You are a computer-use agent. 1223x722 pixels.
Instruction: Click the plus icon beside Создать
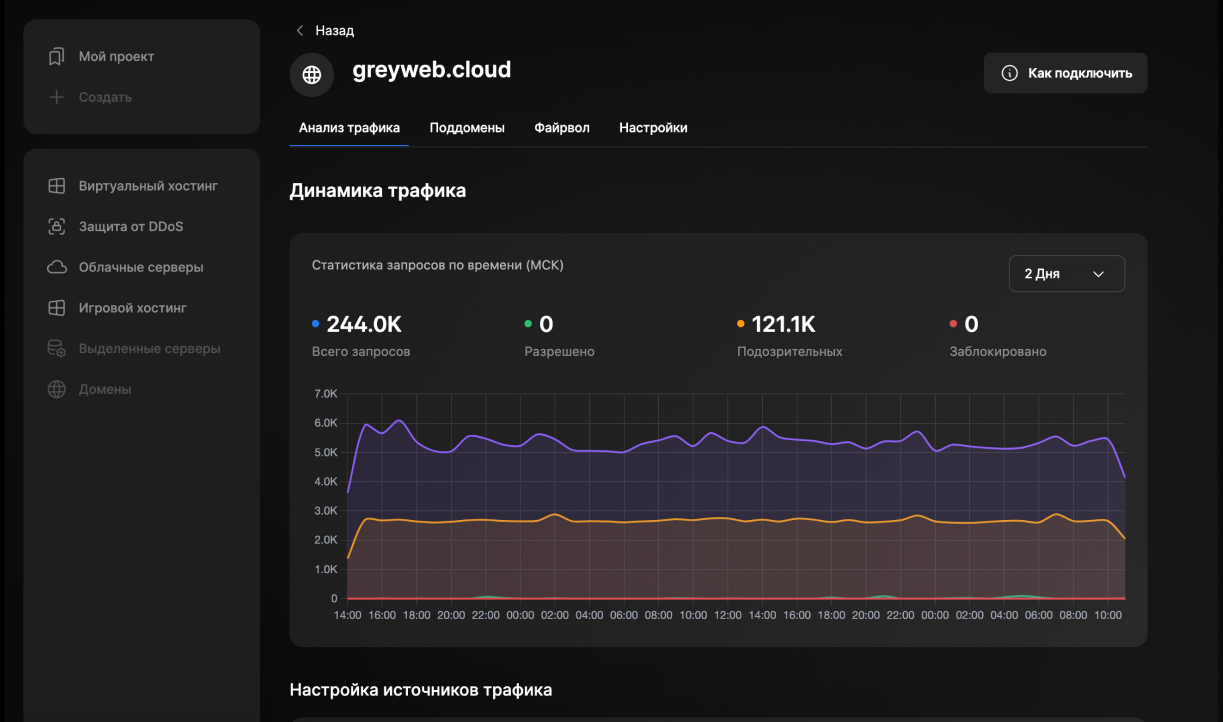click(x=57, y=98)
